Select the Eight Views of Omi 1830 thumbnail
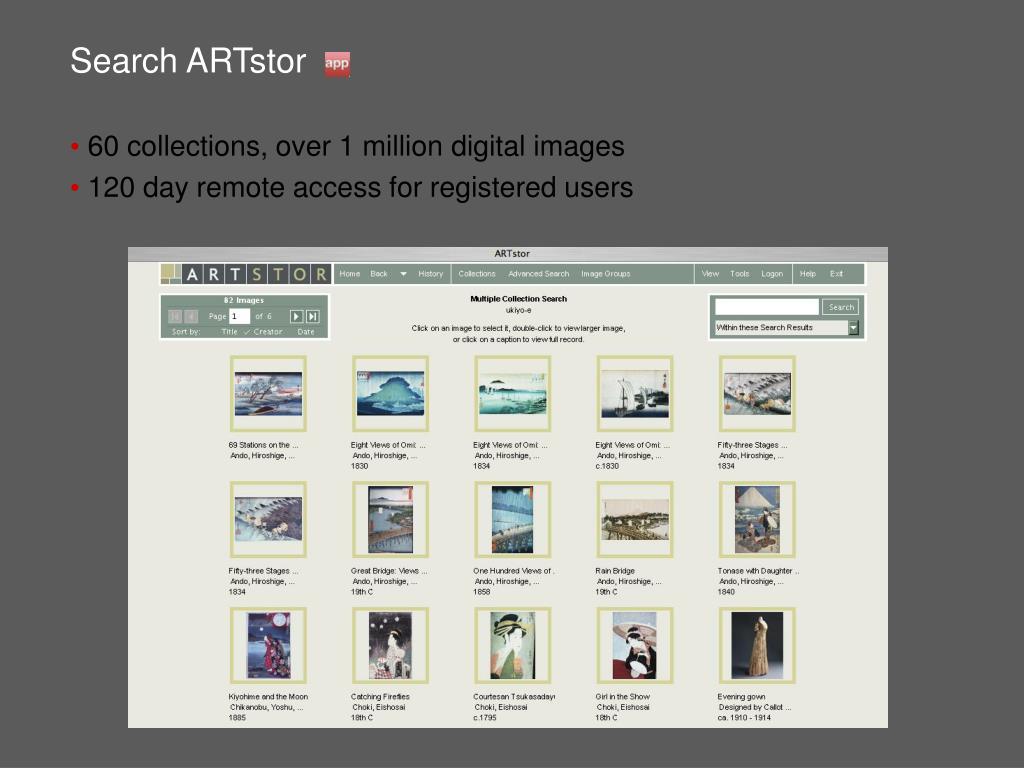Viewport: 1024px width, 768px height. coord(391,394)
